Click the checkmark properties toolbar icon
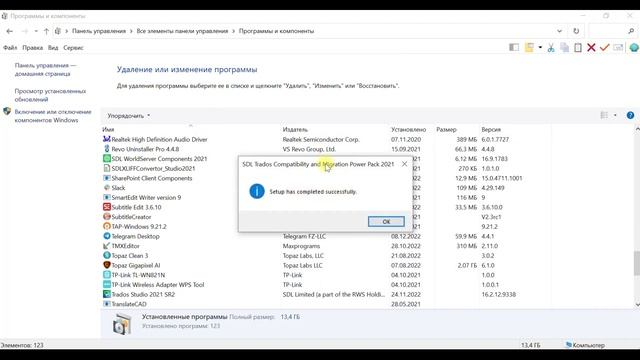The width and height of the screenshot is (640, 360). 604,48
